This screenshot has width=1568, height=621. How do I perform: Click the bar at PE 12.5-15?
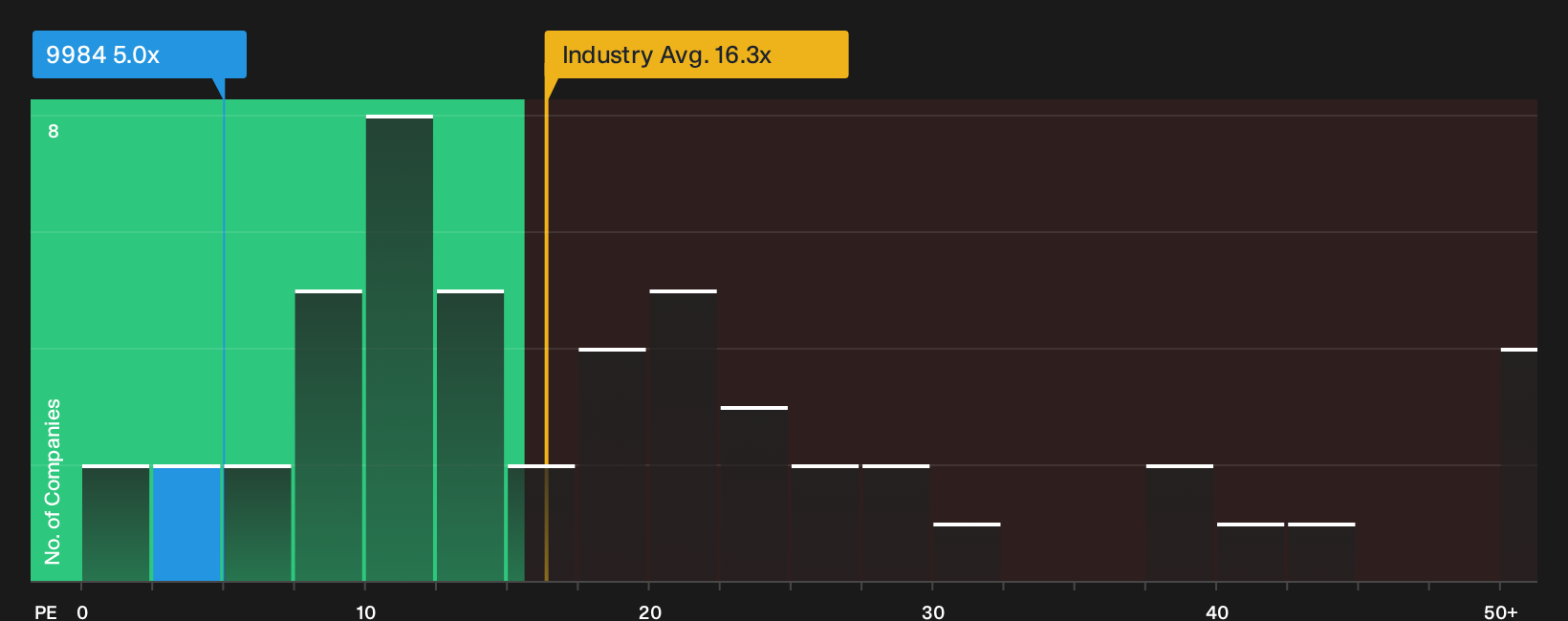click(470, 436)
